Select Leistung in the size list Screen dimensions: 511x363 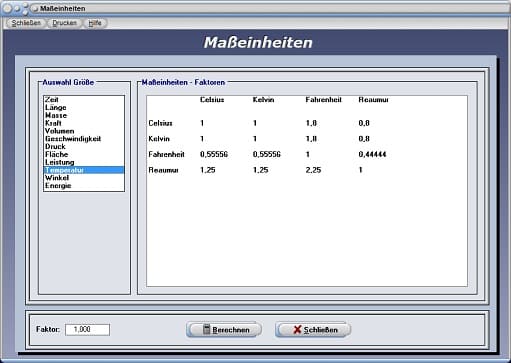tap(84, 162)
